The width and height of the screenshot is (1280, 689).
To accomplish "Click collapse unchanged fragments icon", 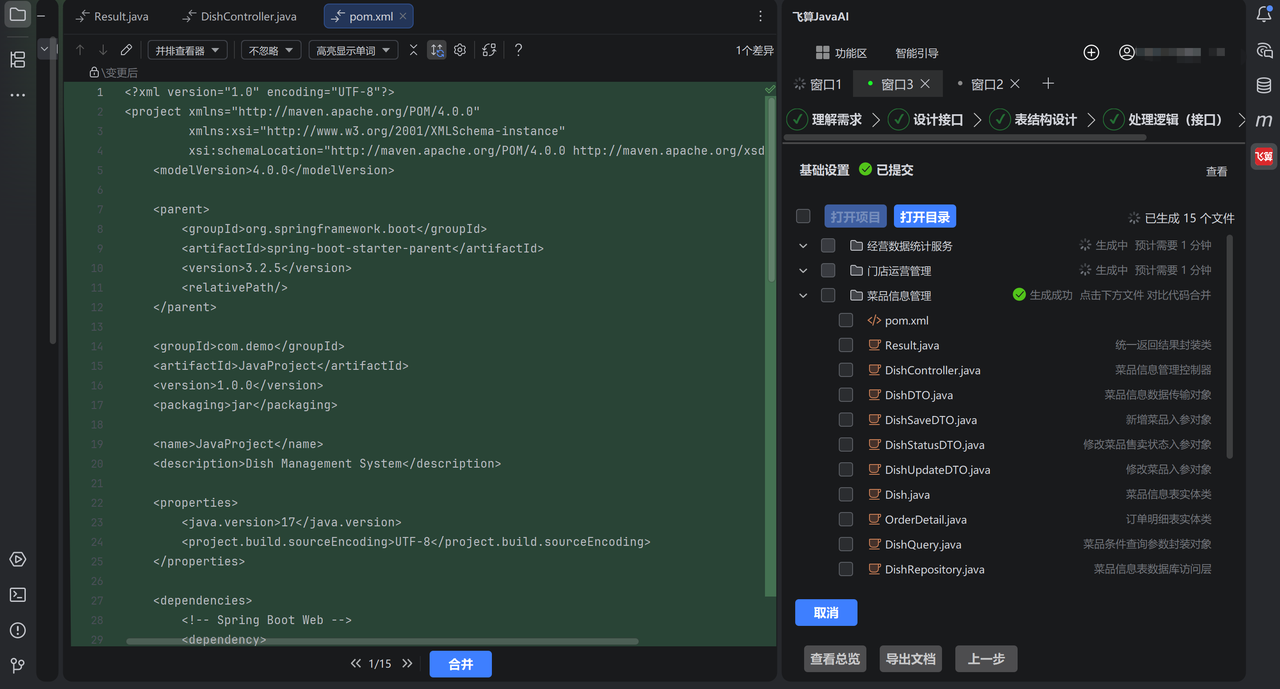I will pyautogui.click(x=413, y=50).
